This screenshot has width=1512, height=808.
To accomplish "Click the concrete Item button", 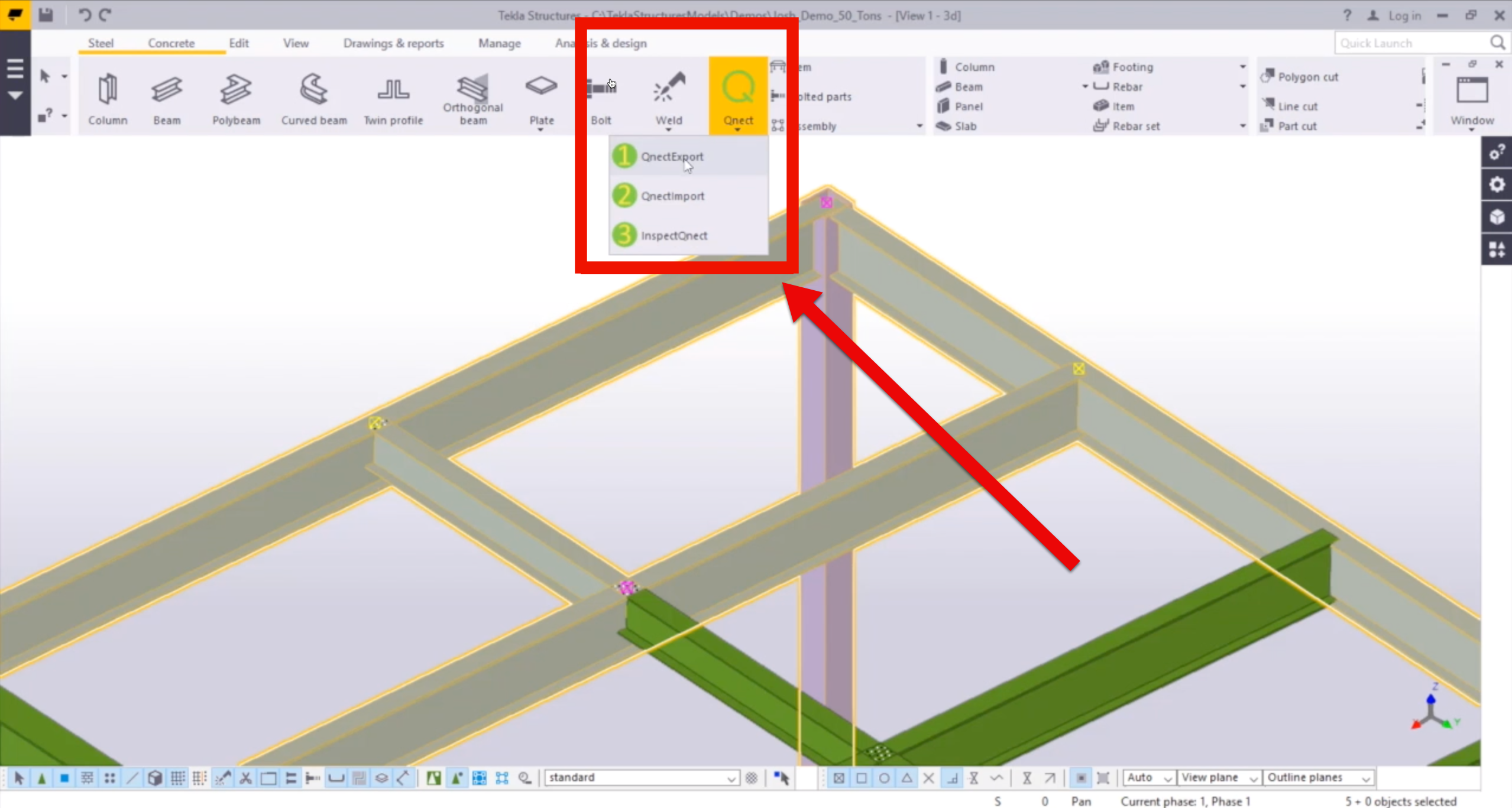I will tap(1113, 106).
